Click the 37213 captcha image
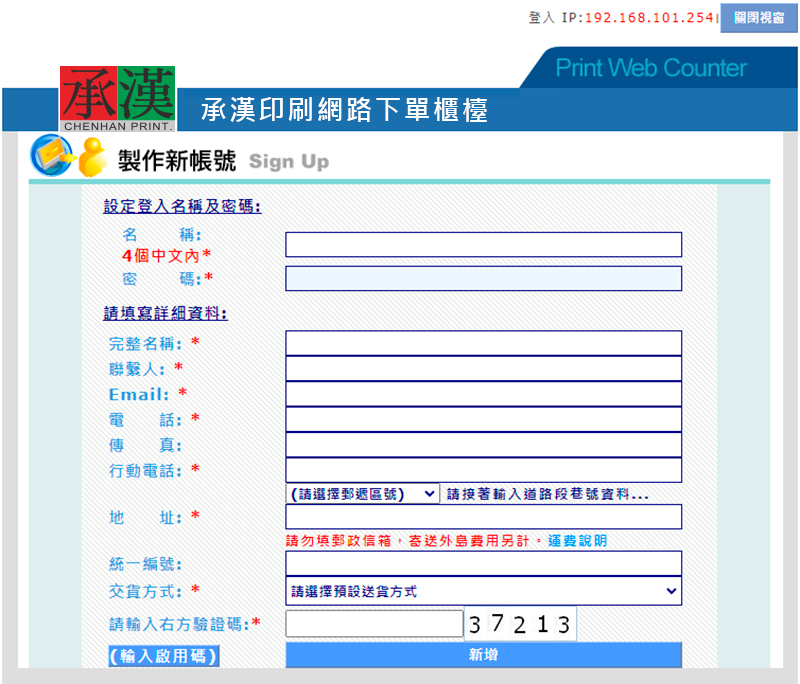This screenshot has height=684, width=800. (x=520, y=625)
